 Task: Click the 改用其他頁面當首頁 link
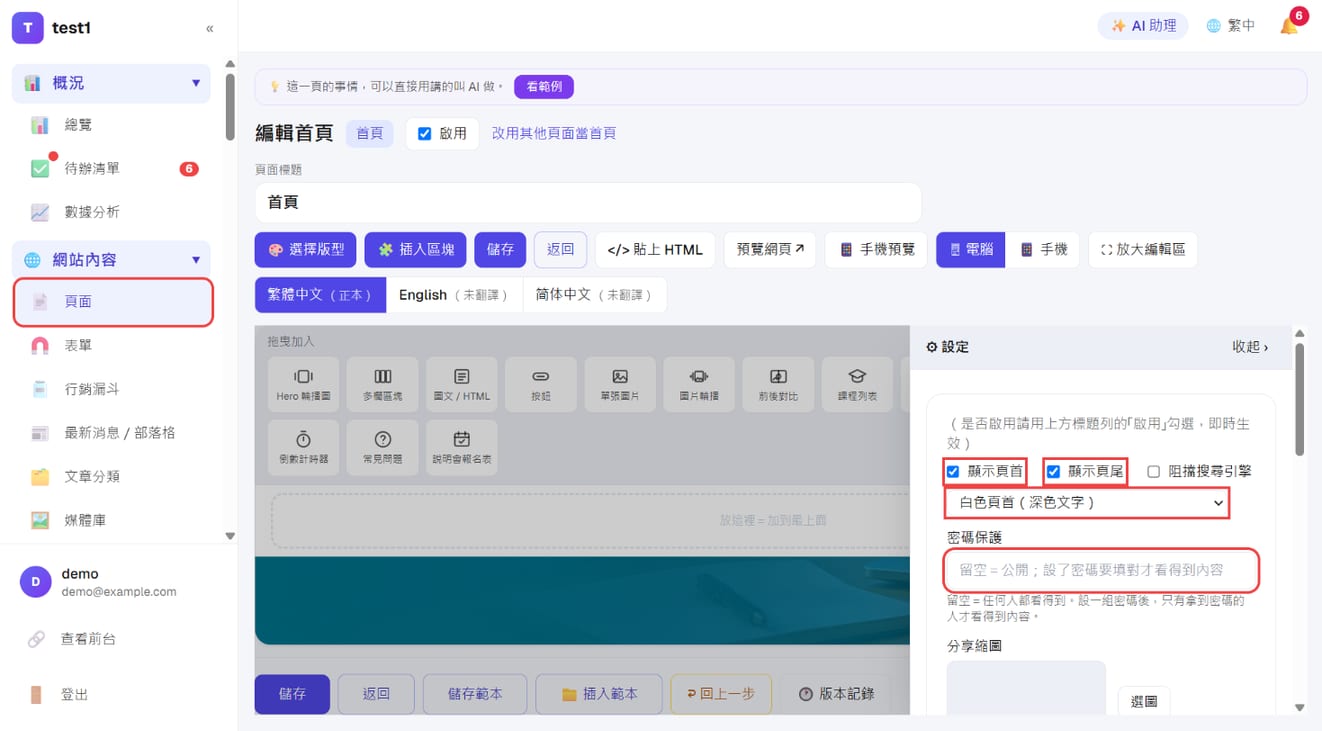(554, 133)
